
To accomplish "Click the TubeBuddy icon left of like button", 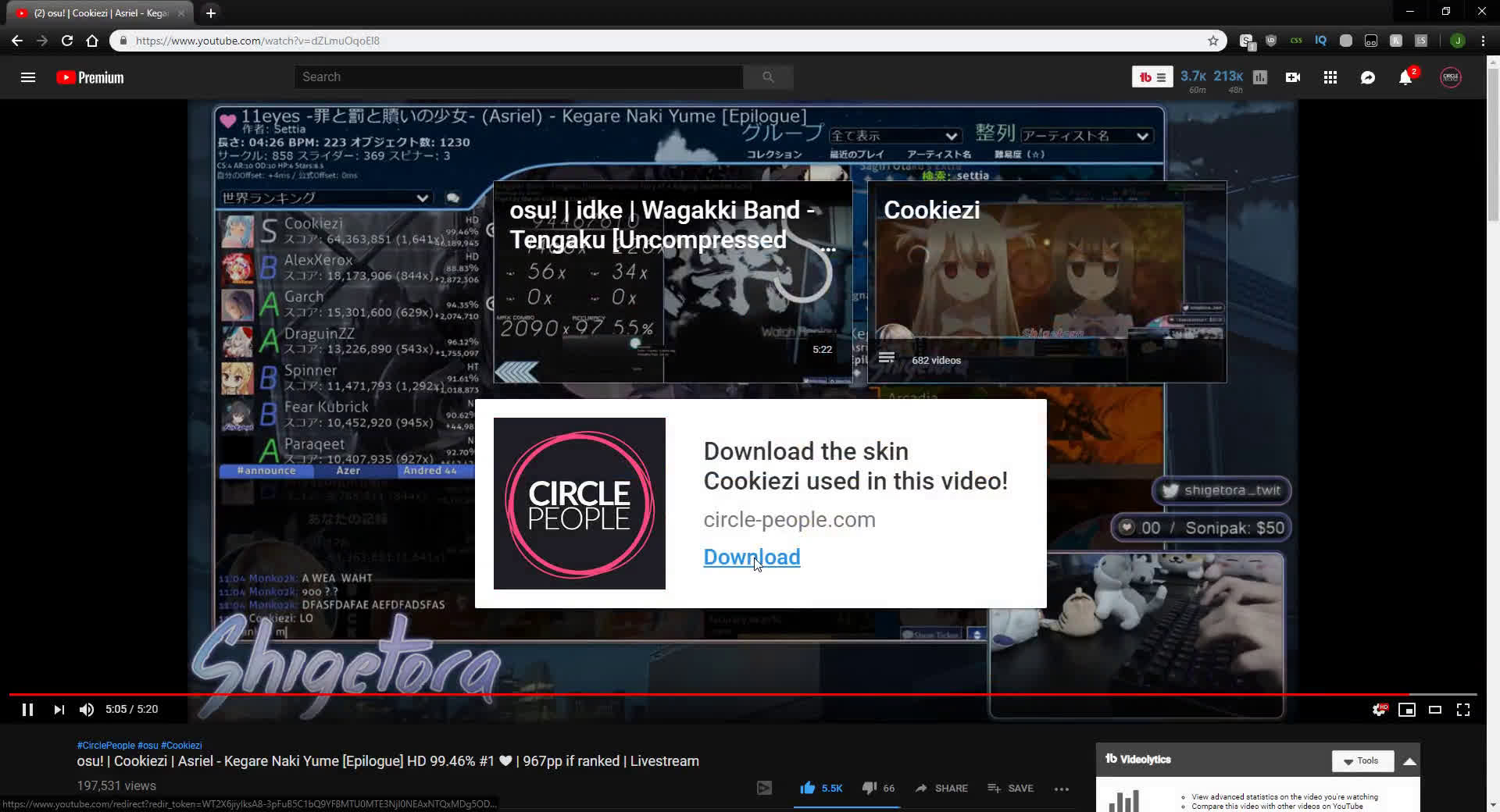I will (765, 789).
